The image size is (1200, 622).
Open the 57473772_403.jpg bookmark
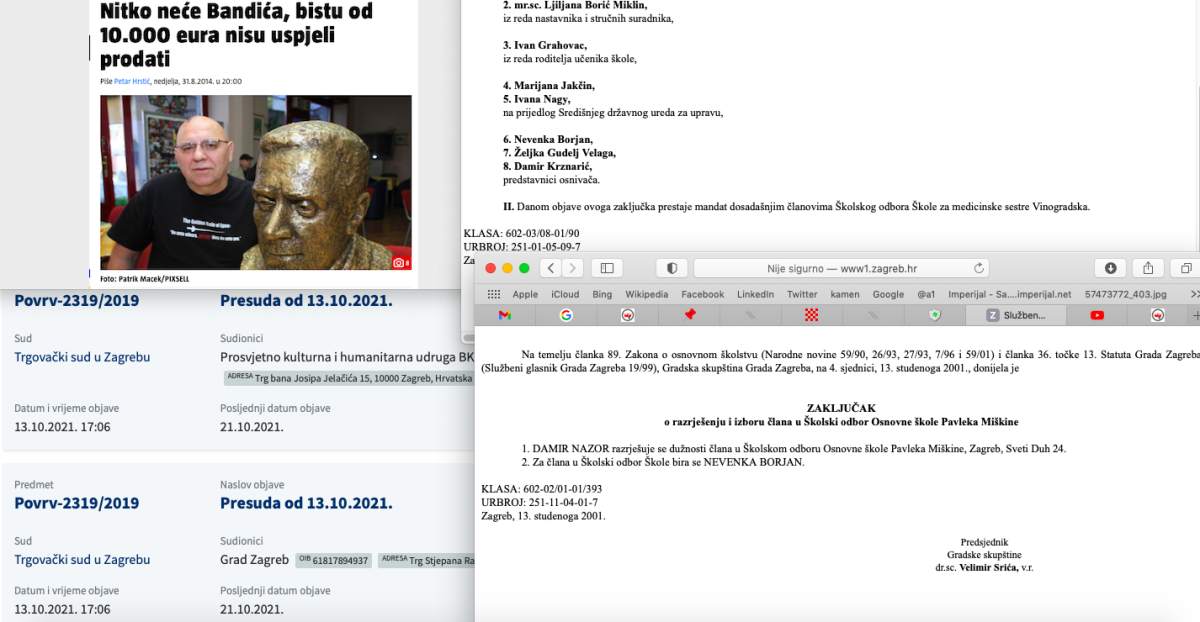coord(1124,294)
